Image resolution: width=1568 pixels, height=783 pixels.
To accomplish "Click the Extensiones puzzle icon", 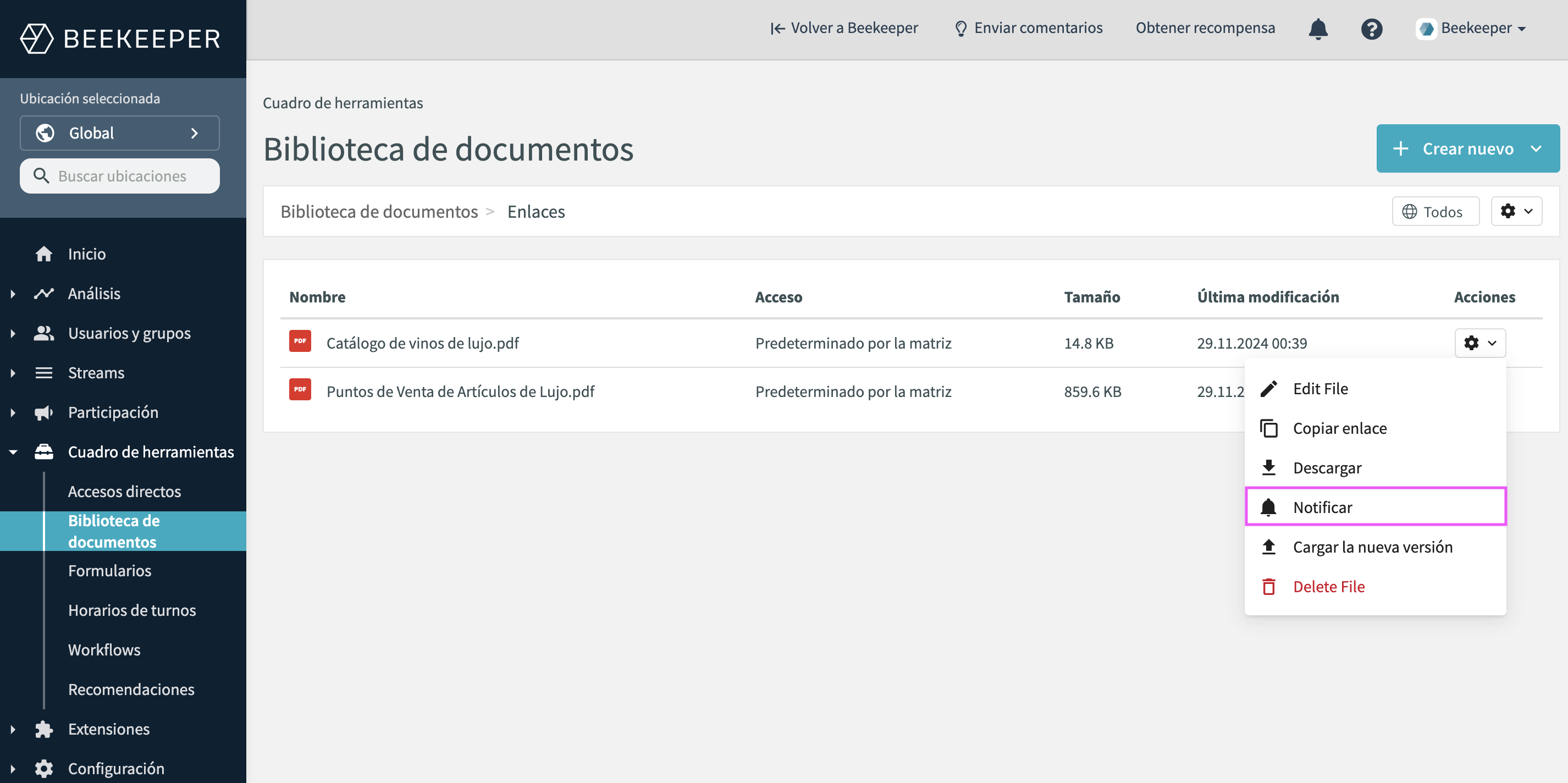I will pyautogui.click(x=44, y=729).
